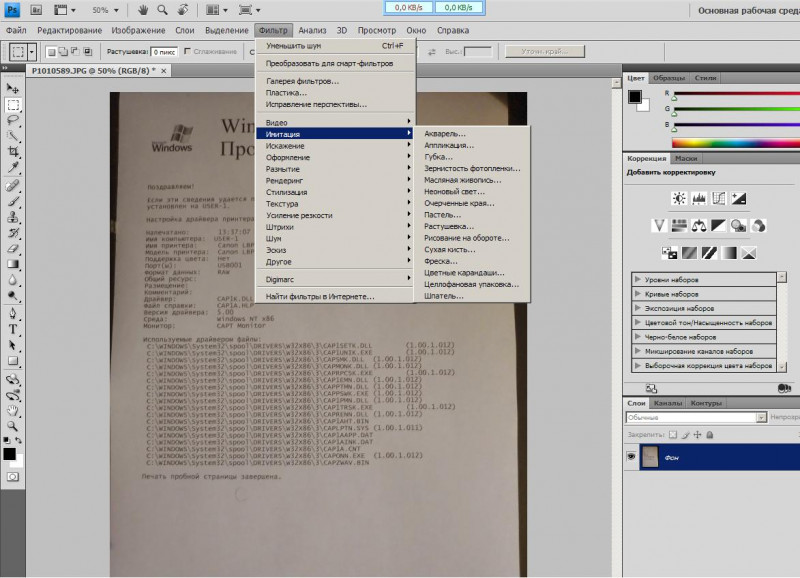Open the tool preset picker arrow
The width and height of the screenshot is (800, 578).
(32, 52)
